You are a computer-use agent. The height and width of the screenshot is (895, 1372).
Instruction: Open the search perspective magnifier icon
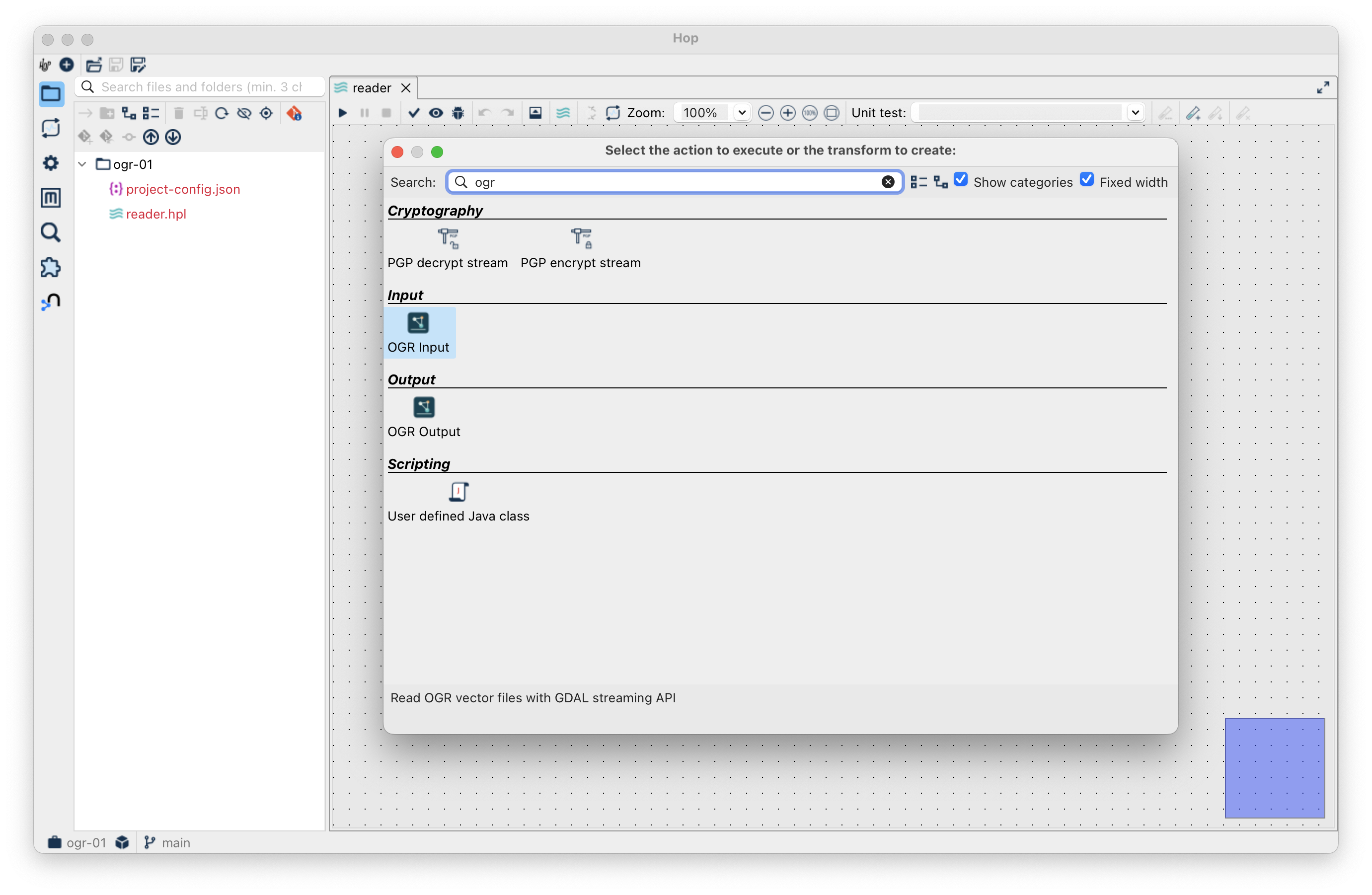(51, 233)
